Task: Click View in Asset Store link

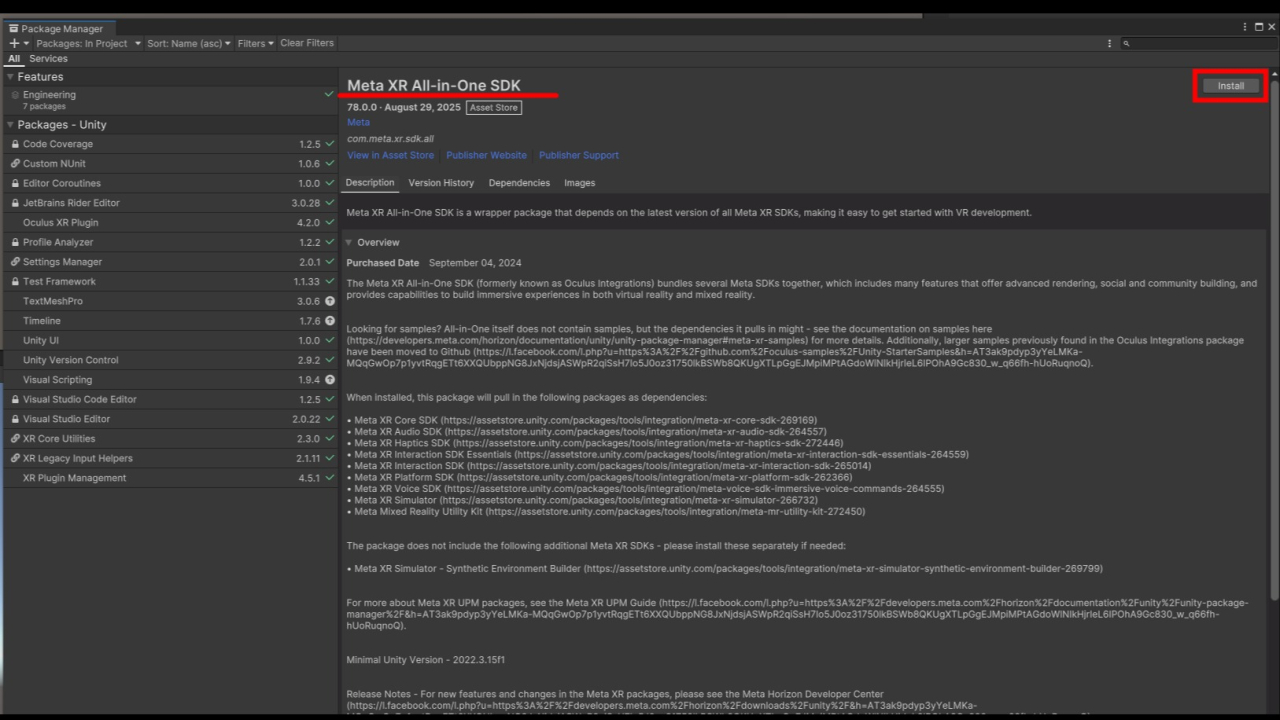Action: (x=391, y=155)
